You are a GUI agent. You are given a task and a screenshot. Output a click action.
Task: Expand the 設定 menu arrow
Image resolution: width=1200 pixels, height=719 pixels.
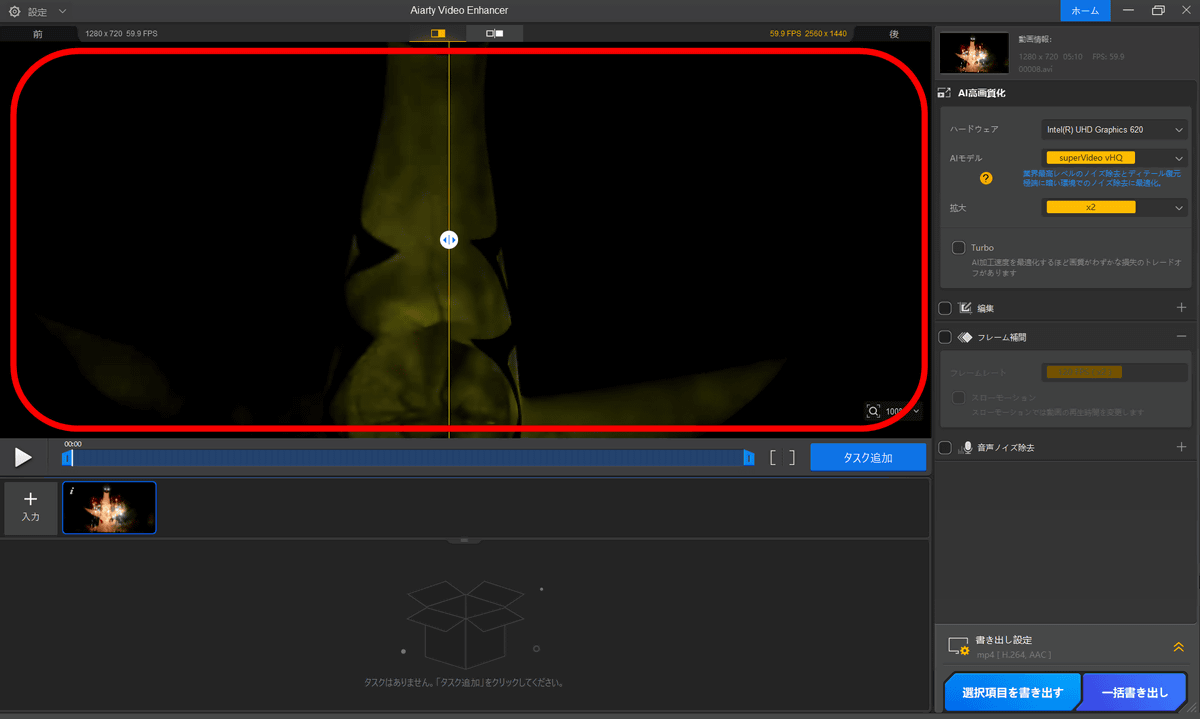(62, 11)
